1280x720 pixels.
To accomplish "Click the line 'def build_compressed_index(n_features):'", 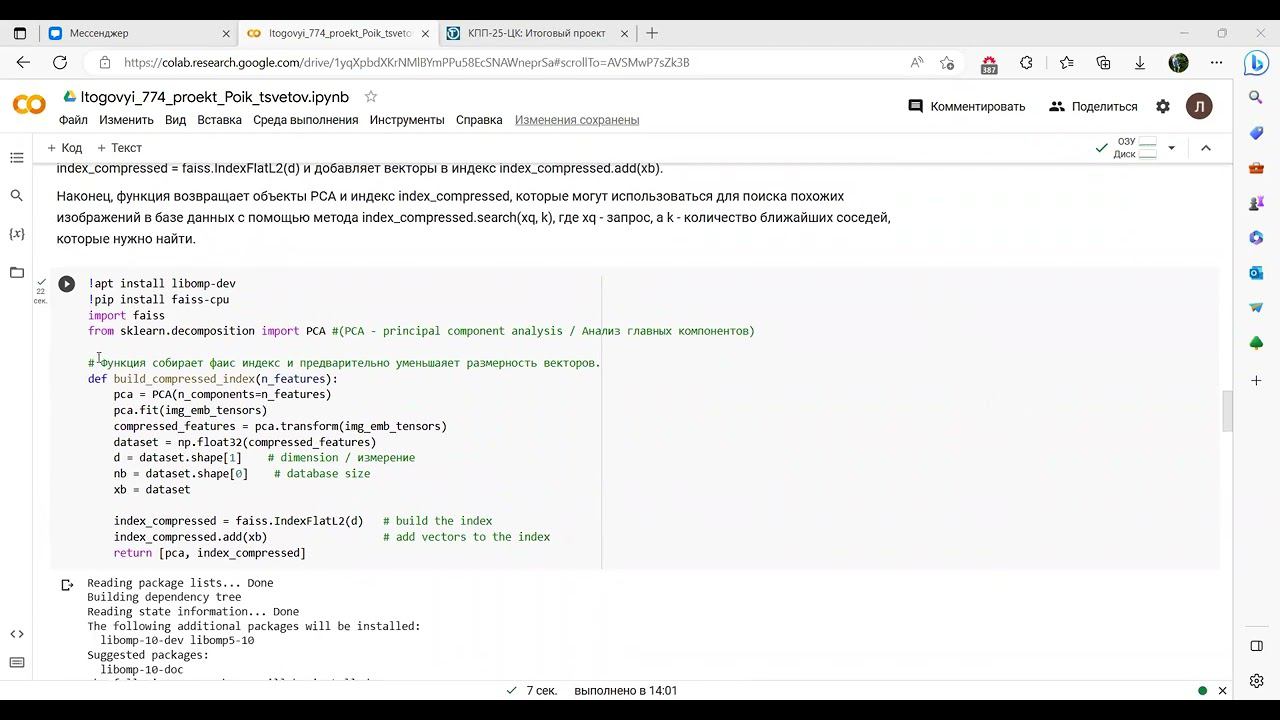I will 213,379.
